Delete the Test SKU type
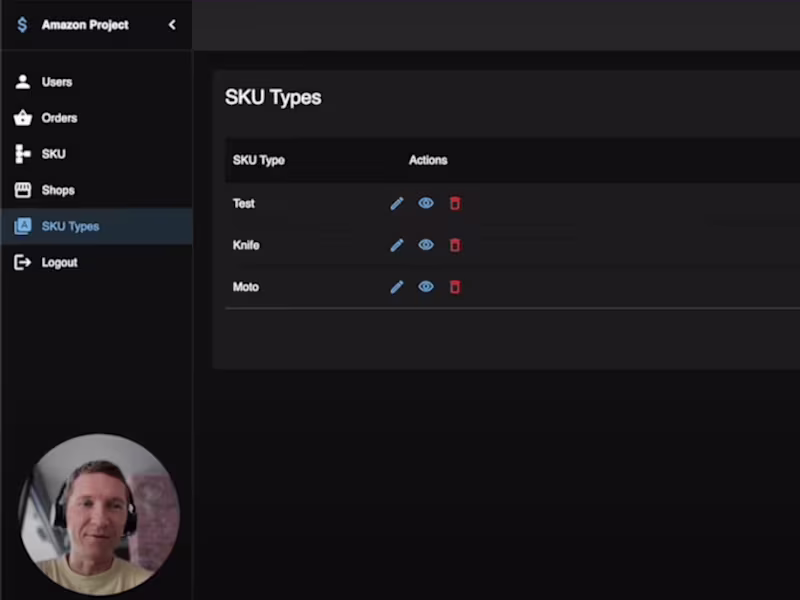Screen dimensions: 800x600 tap(455, 204)
